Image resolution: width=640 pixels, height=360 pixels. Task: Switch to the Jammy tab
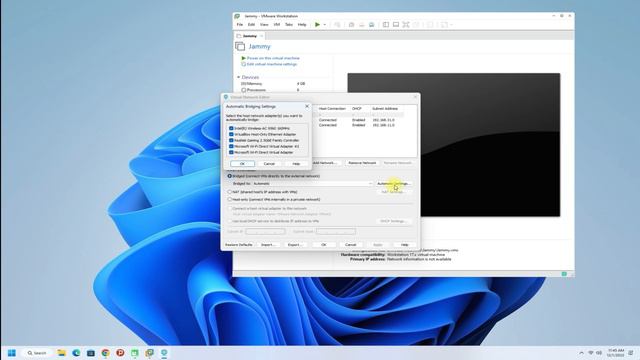click(x=249, y=36)
